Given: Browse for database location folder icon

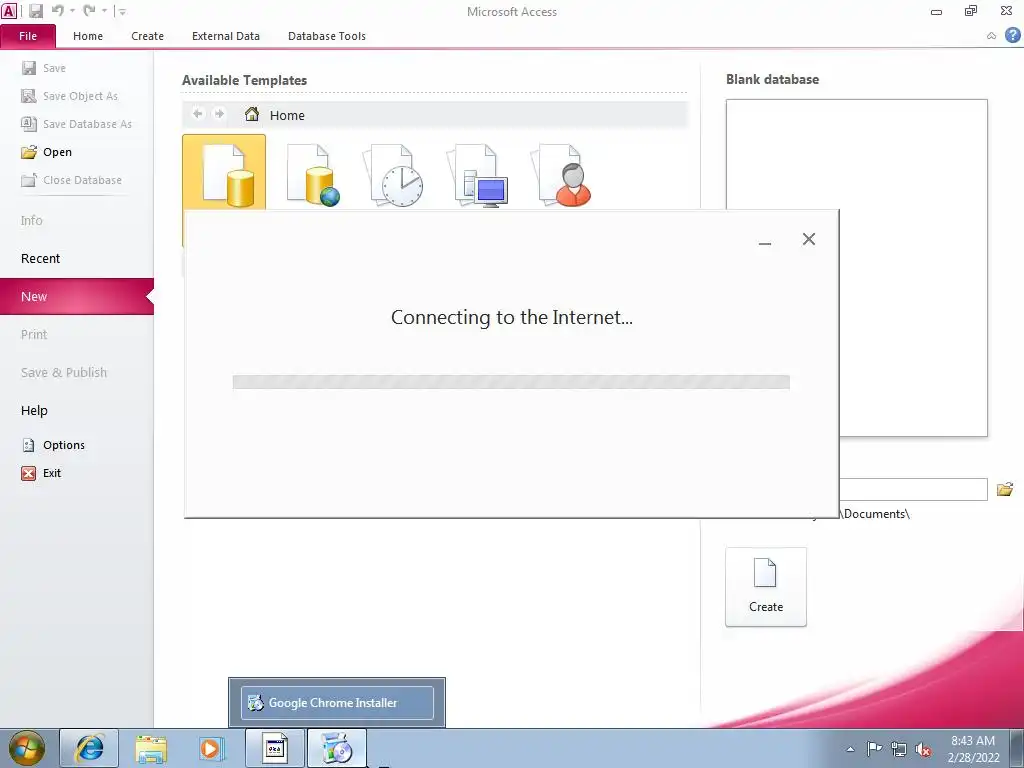Looking at the screenshot, I should tap(1004, 489).
